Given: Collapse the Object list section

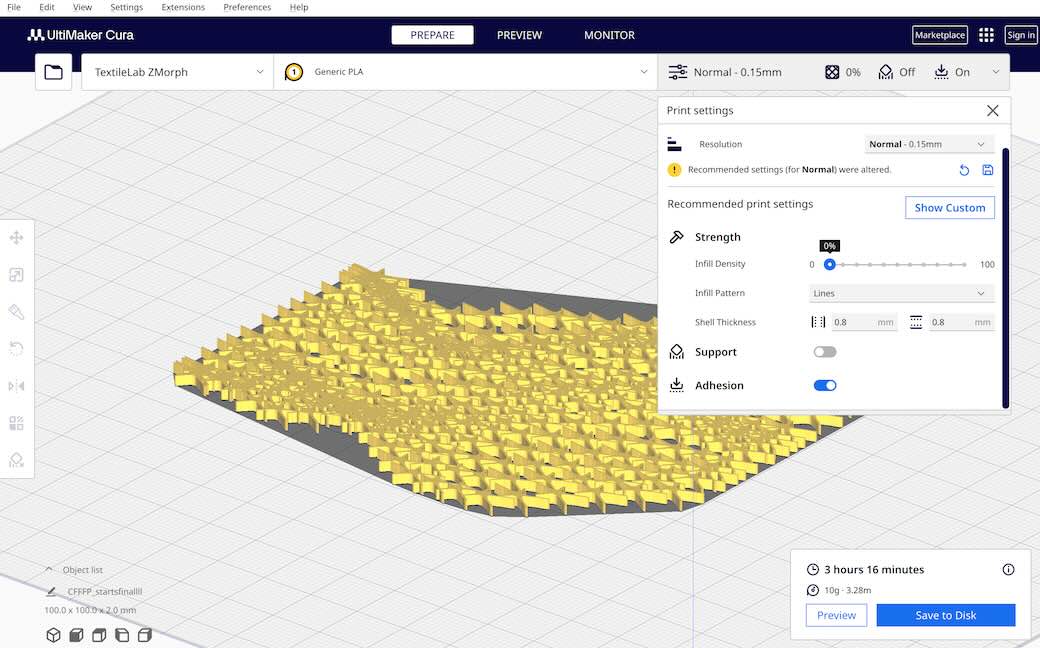Looking at the screenshot, I should 49,569.
